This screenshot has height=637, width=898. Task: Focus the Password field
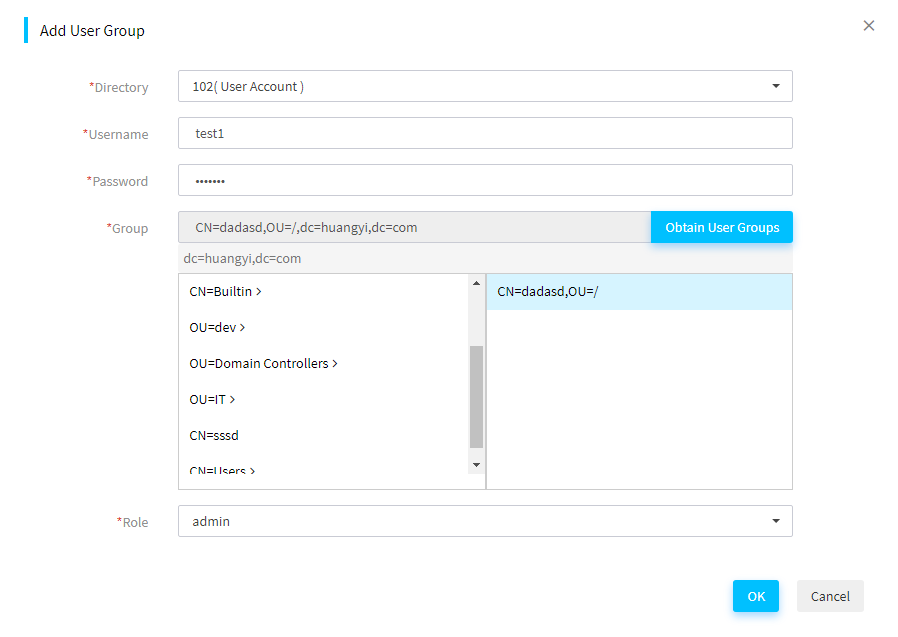(485, 180)
